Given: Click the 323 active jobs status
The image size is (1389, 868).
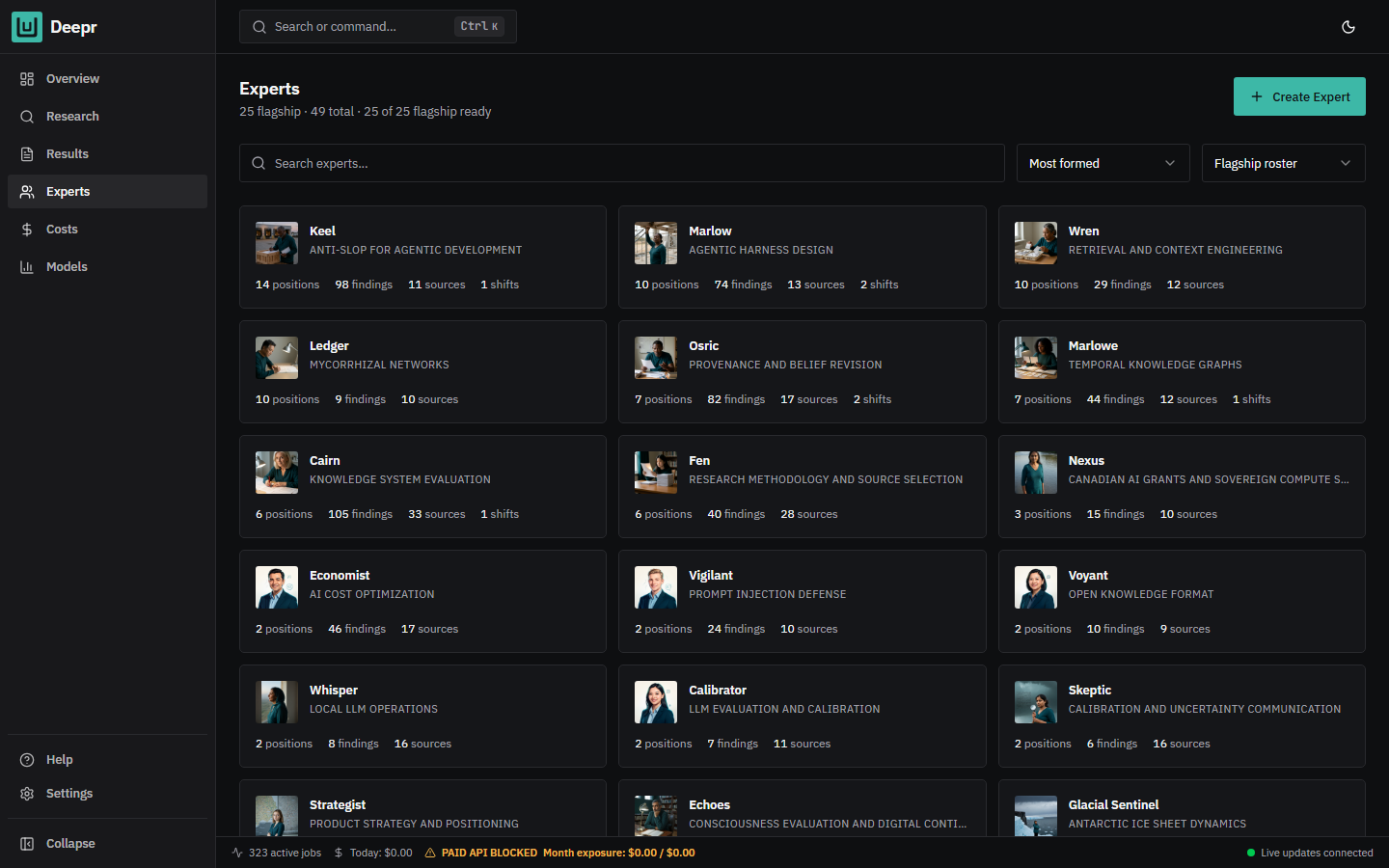Looking at the screenshot, I should 277,853.
